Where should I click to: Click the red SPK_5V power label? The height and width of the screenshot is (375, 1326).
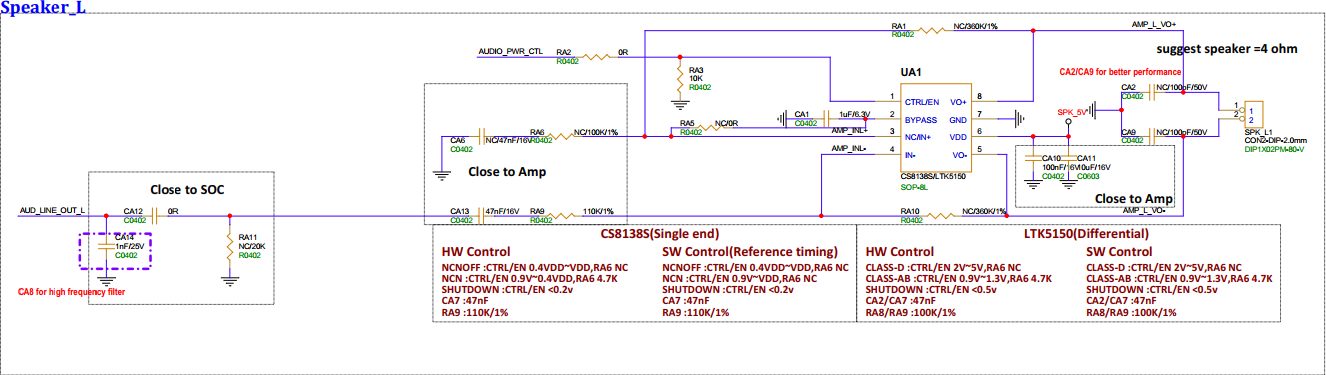1072,112
